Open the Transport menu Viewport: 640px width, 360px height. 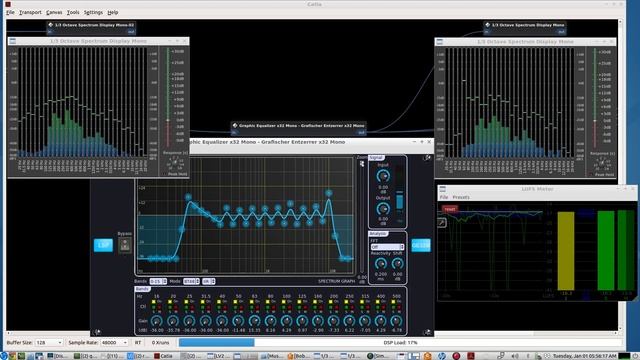pos(30,12)
